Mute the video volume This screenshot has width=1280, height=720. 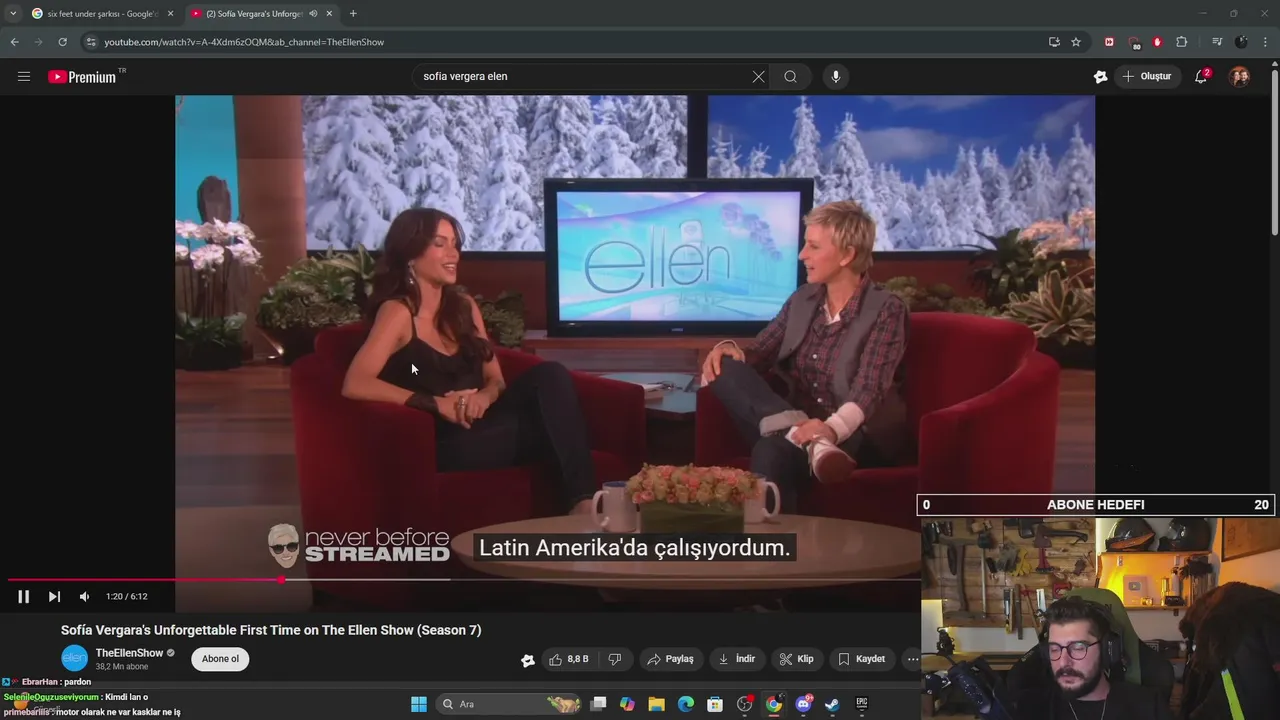(x=85, y=596)
